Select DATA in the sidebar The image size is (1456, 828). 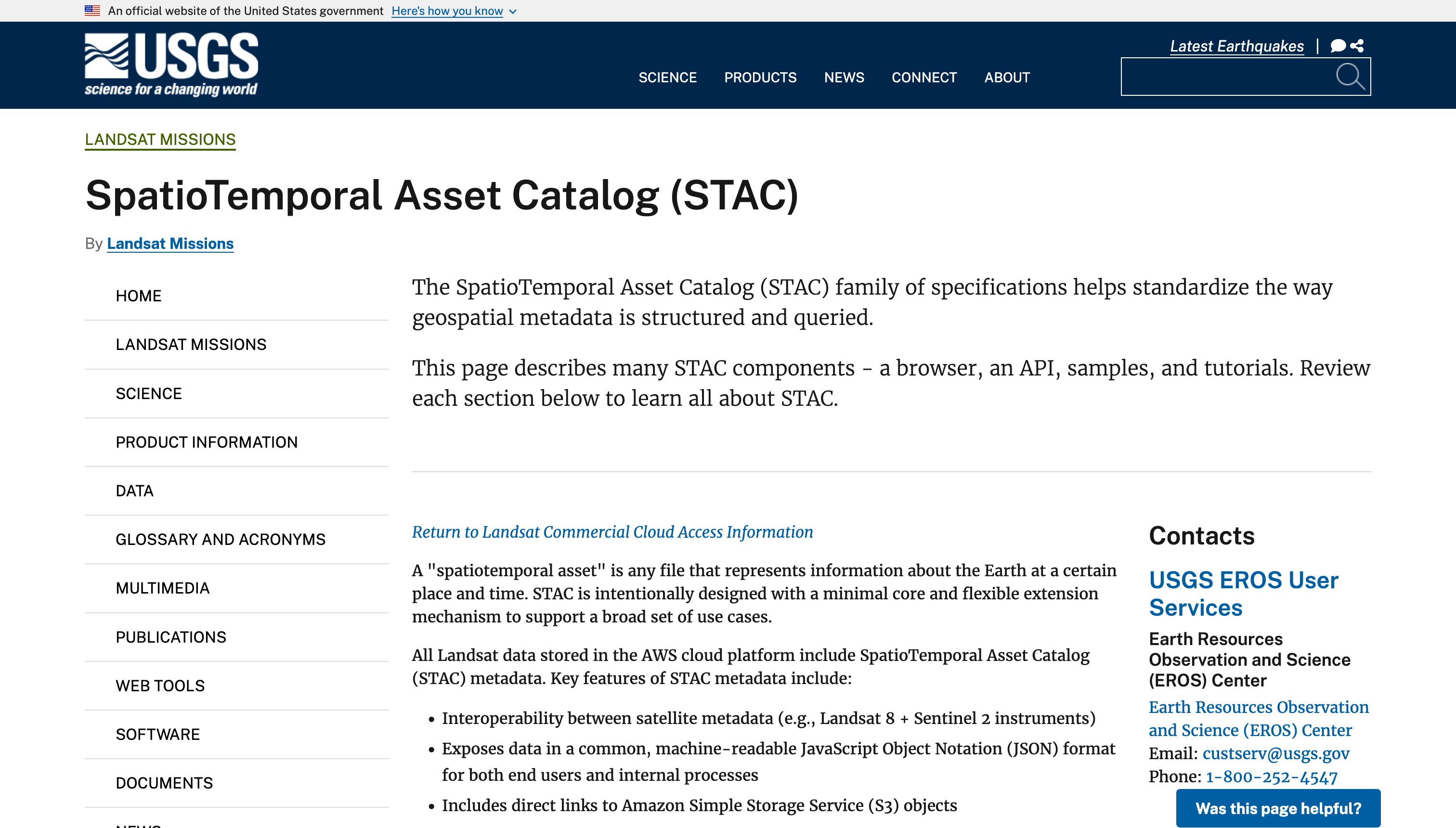click(x=236, y=491)
